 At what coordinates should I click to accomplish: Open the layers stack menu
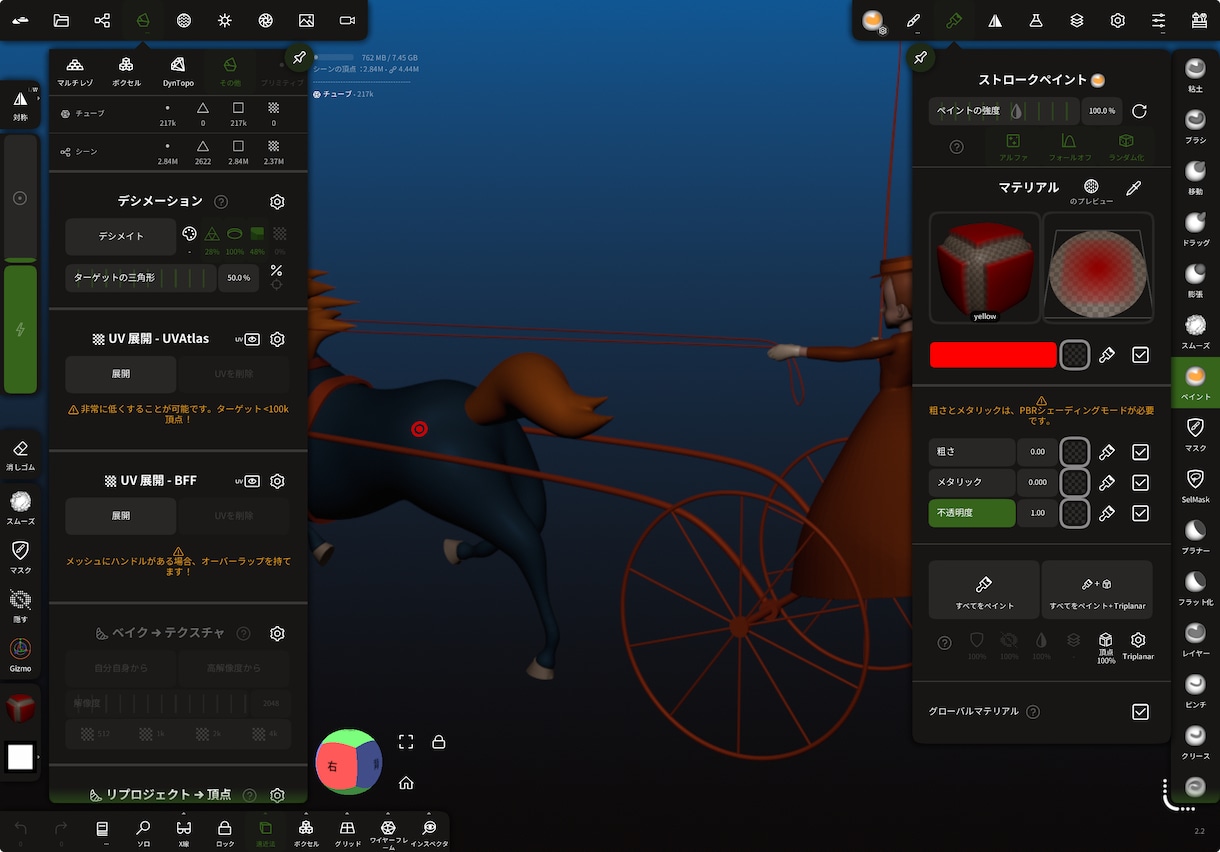[1077, 20]
